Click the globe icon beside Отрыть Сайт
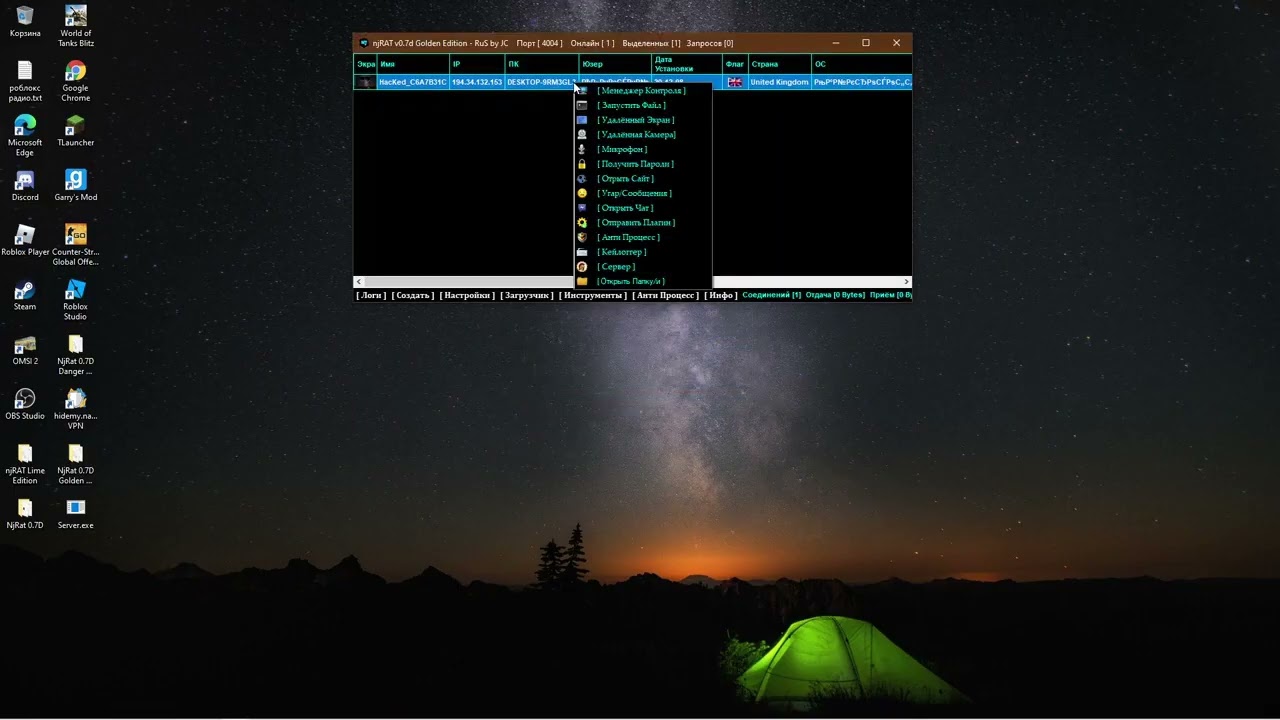1280x720 pixels. pos(582,178)
